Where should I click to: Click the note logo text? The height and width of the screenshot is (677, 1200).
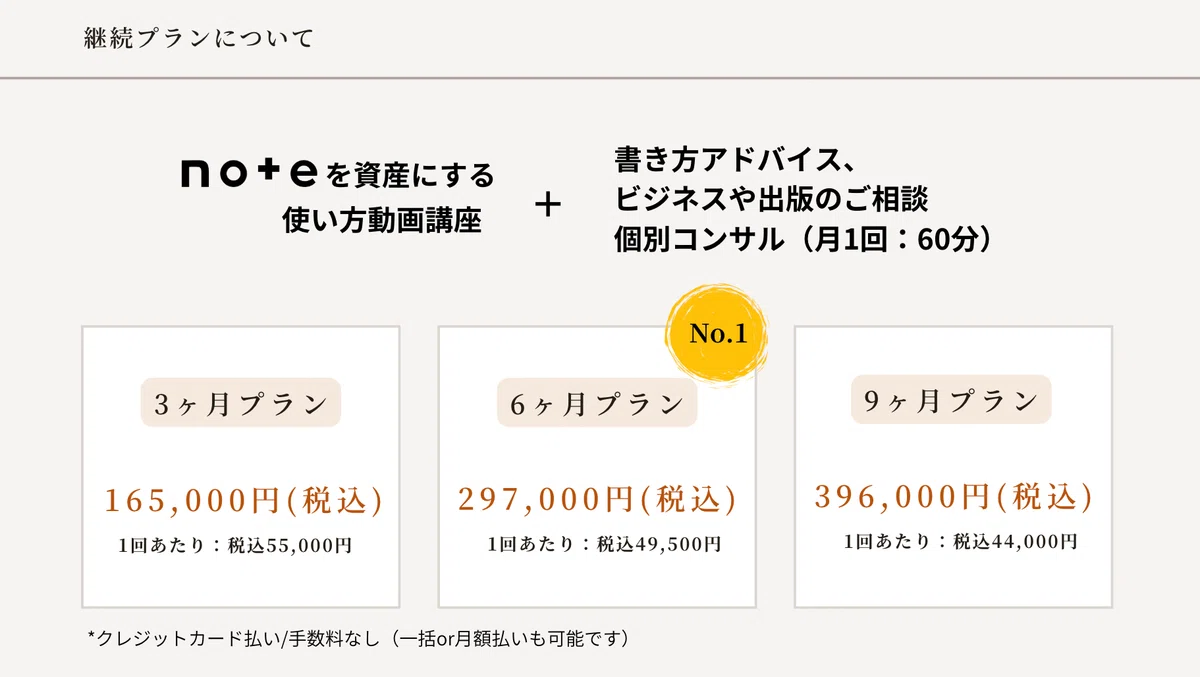(x=250, y=174)
